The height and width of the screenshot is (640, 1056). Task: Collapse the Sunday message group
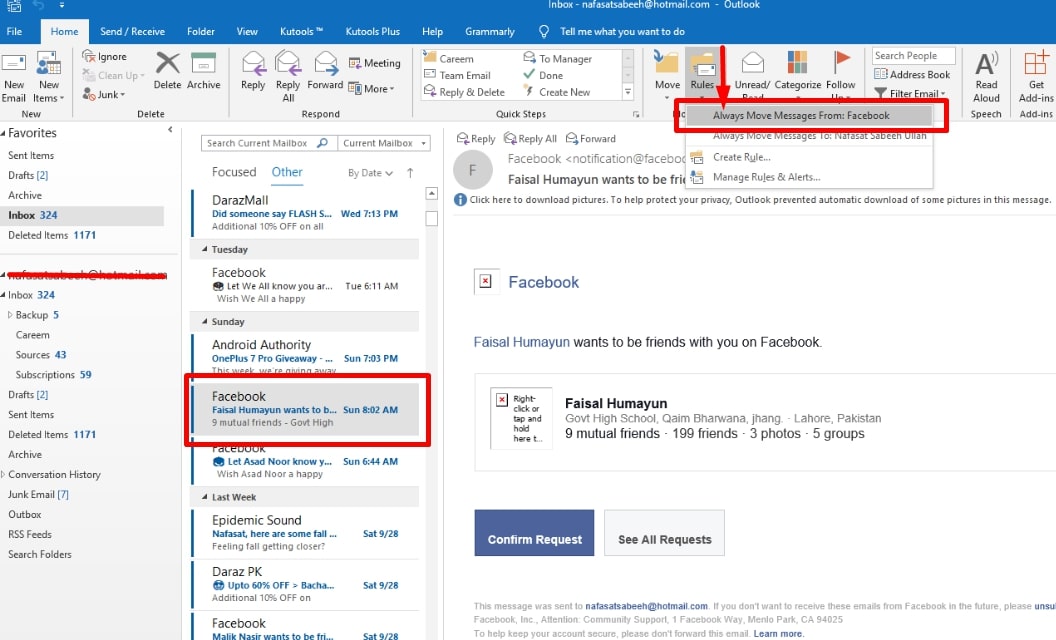pos(205,321)
